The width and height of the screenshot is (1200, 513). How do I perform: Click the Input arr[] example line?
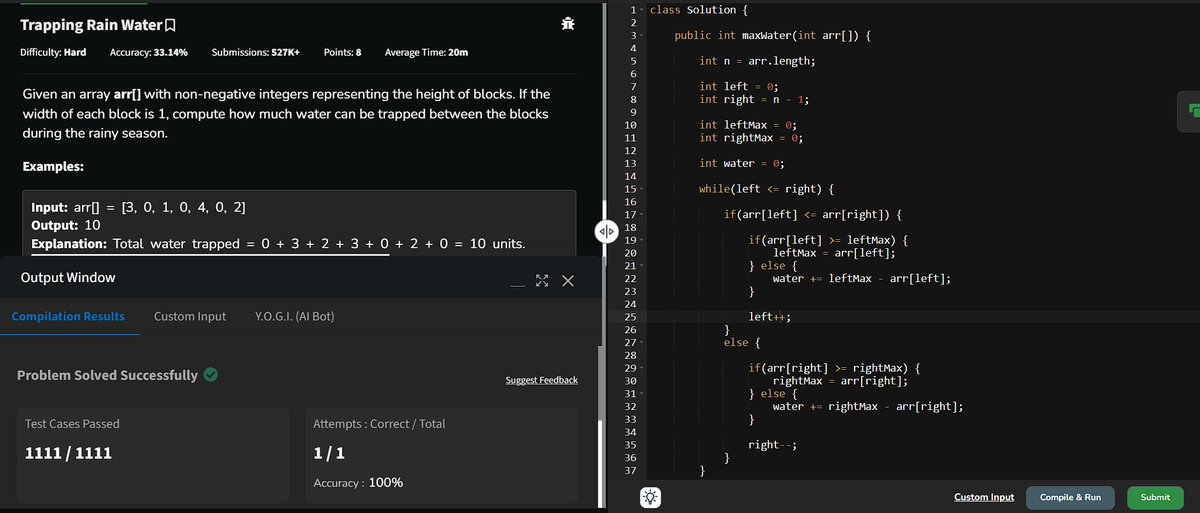pos(140,207)
